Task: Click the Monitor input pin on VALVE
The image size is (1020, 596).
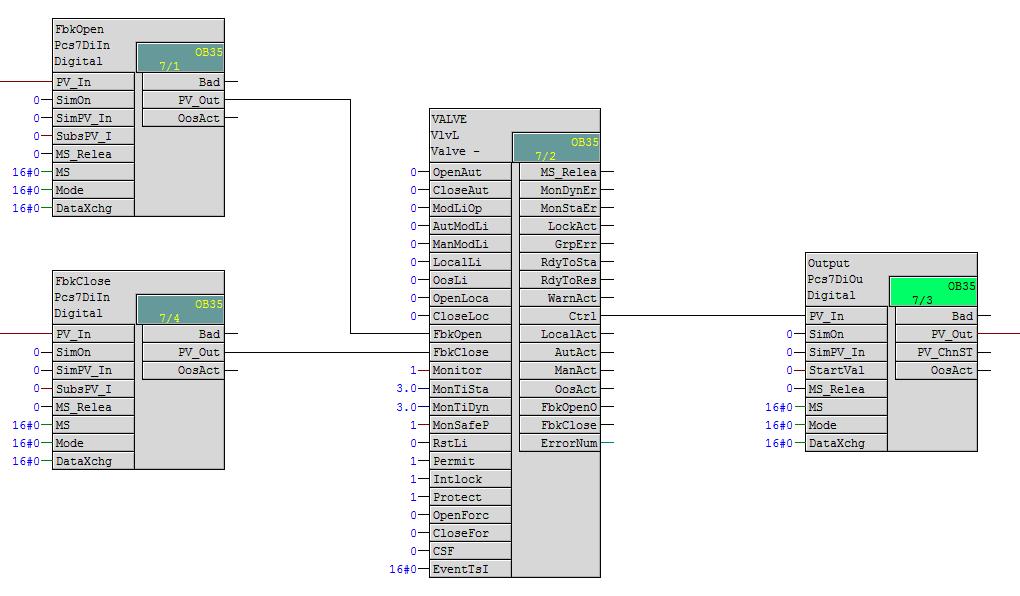Action: pyautogui.click(x=470, y=370)
